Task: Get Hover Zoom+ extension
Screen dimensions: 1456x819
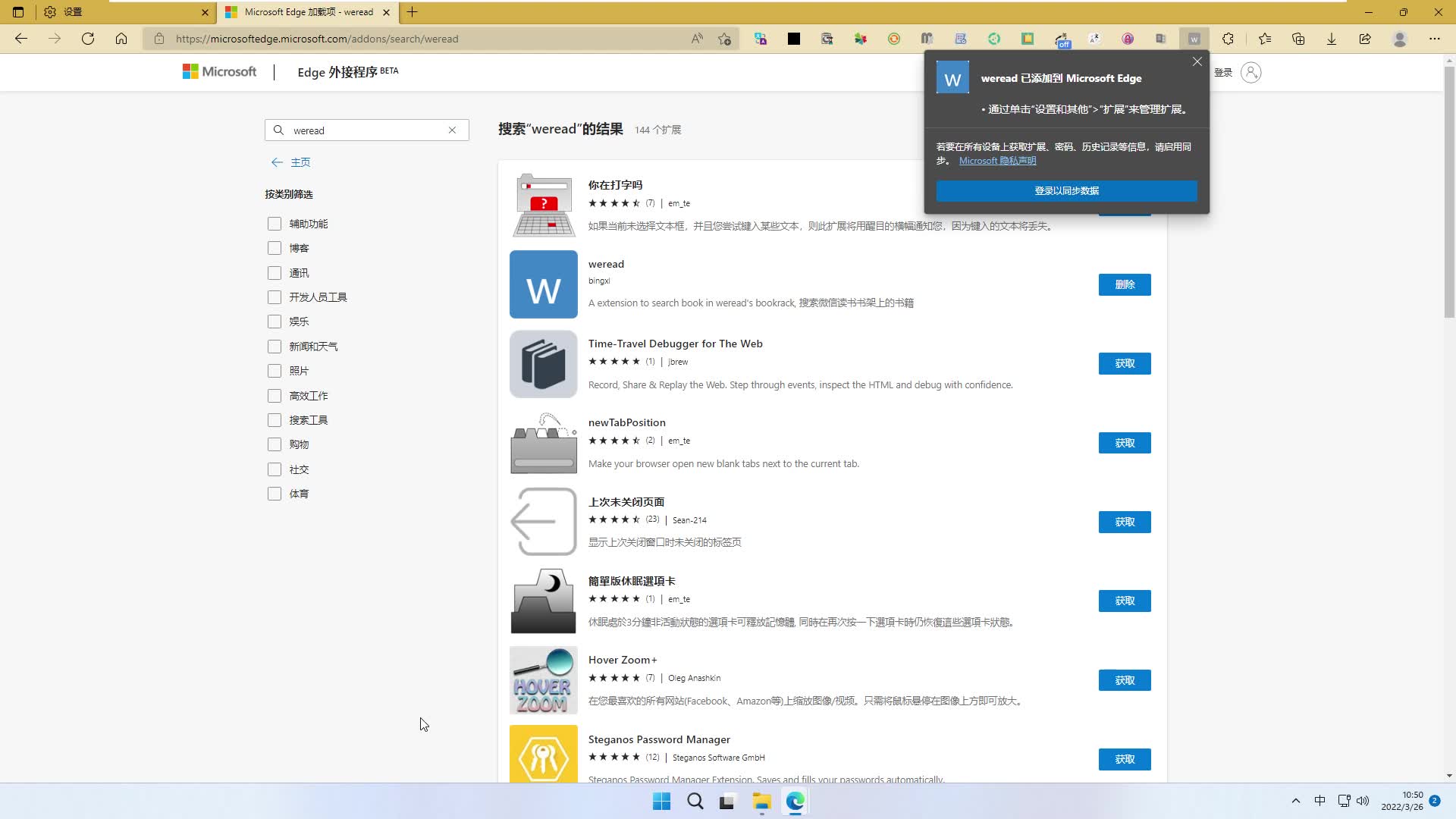Action: point(1125,680)
